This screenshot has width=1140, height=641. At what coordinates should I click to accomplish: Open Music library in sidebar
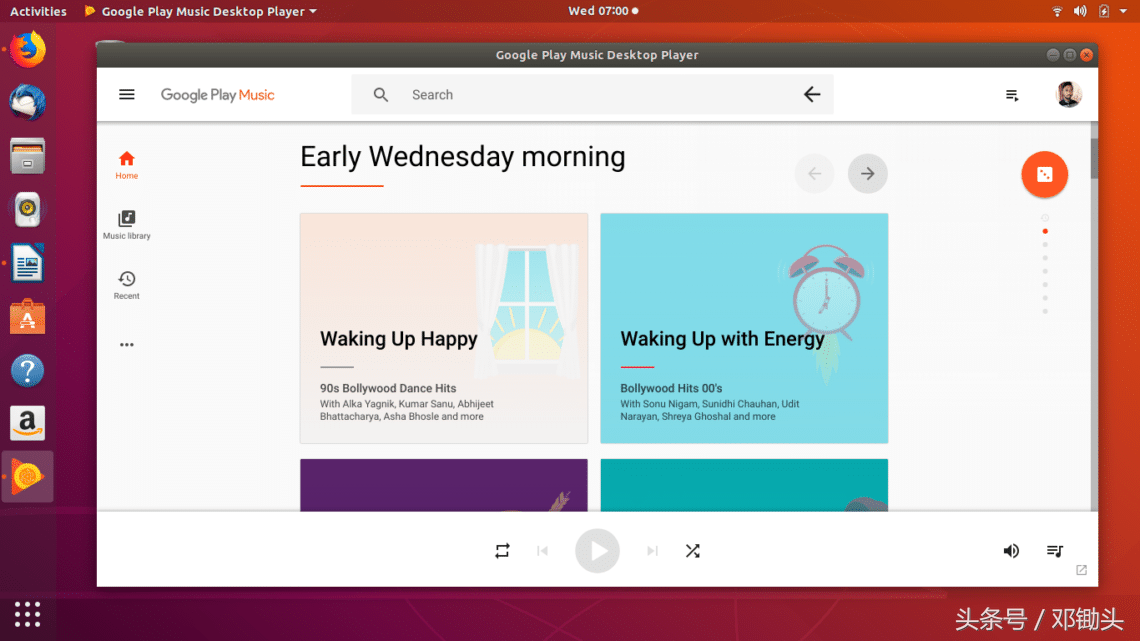point(127,225)
